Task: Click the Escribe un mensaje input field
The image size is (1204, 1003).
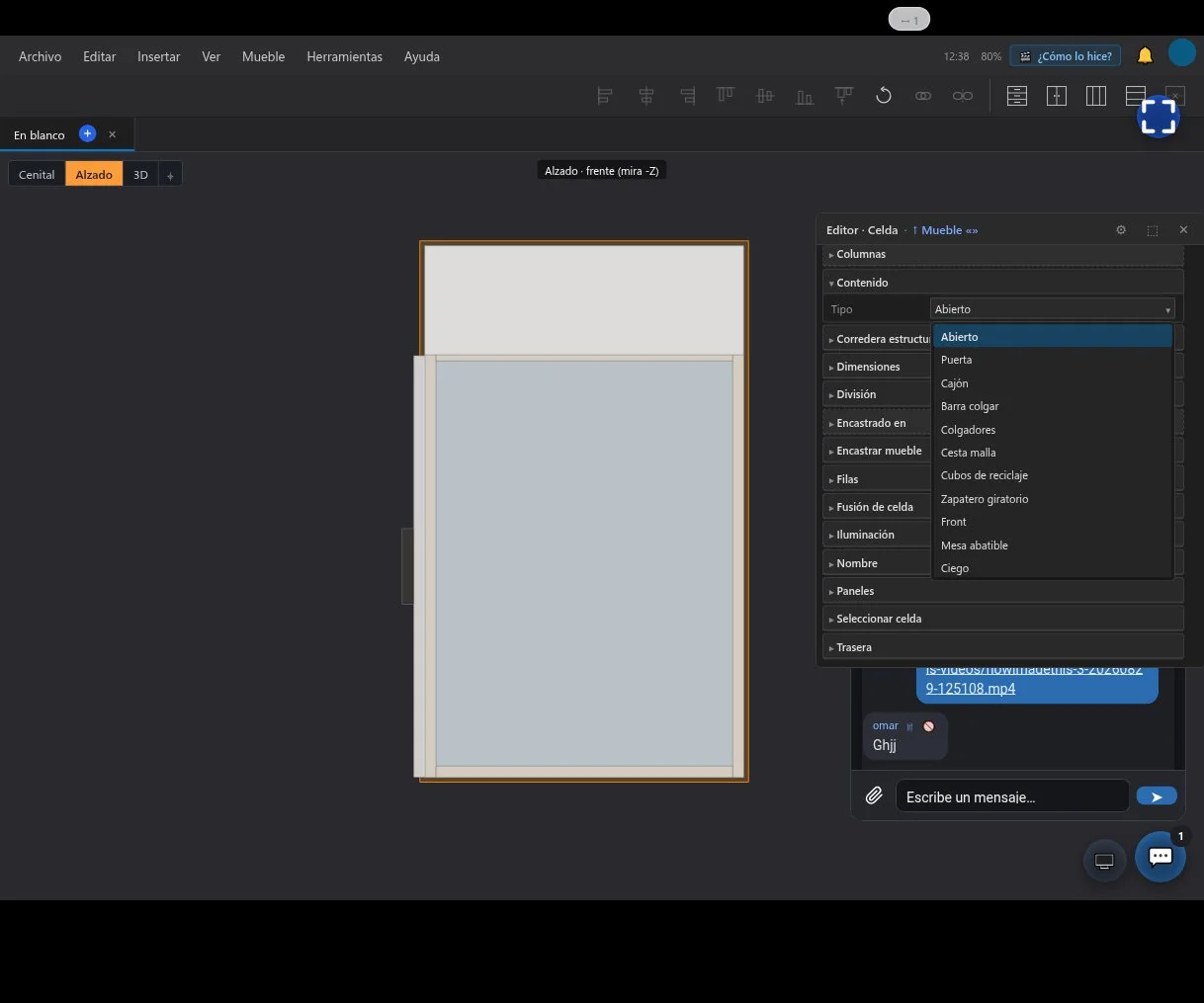Action: [1012, 796]
